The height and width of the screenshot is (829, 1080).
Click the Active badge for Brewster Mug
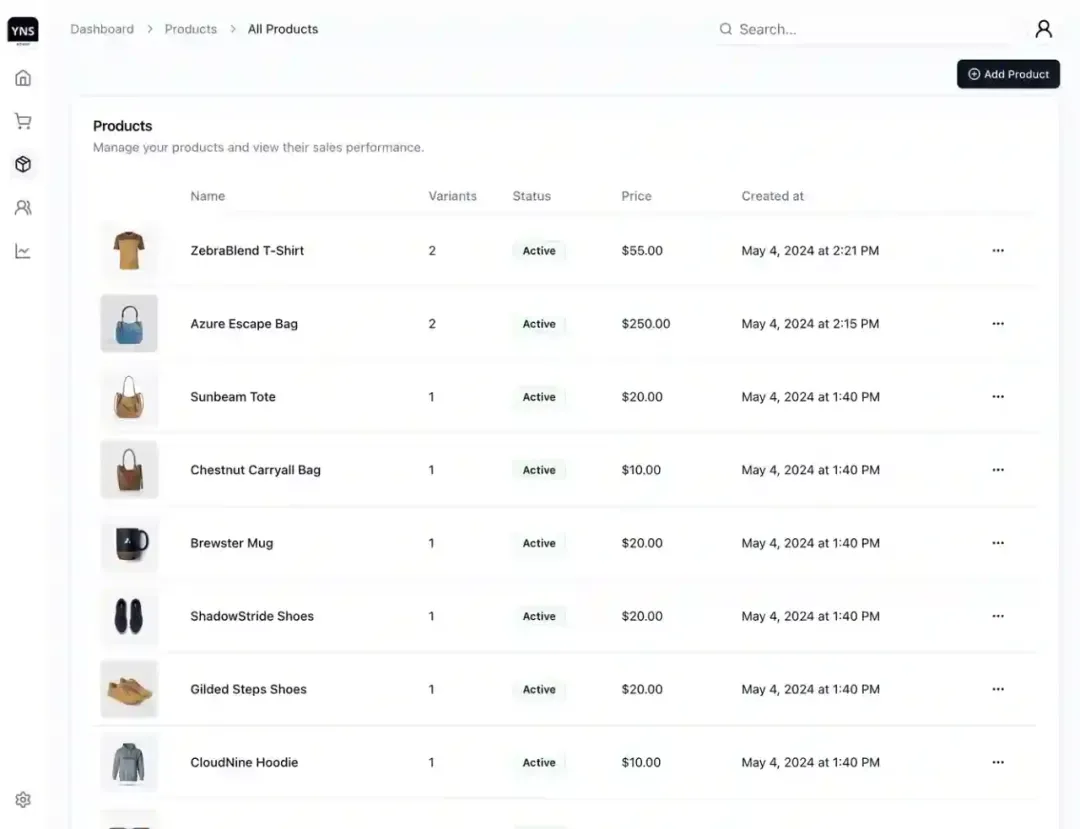[x=539, y=543]
